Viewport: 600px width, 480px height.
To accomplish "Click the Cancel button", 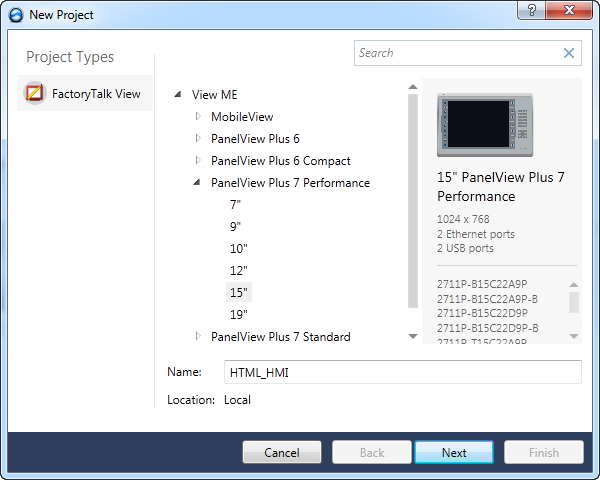I will click(282, 452).
